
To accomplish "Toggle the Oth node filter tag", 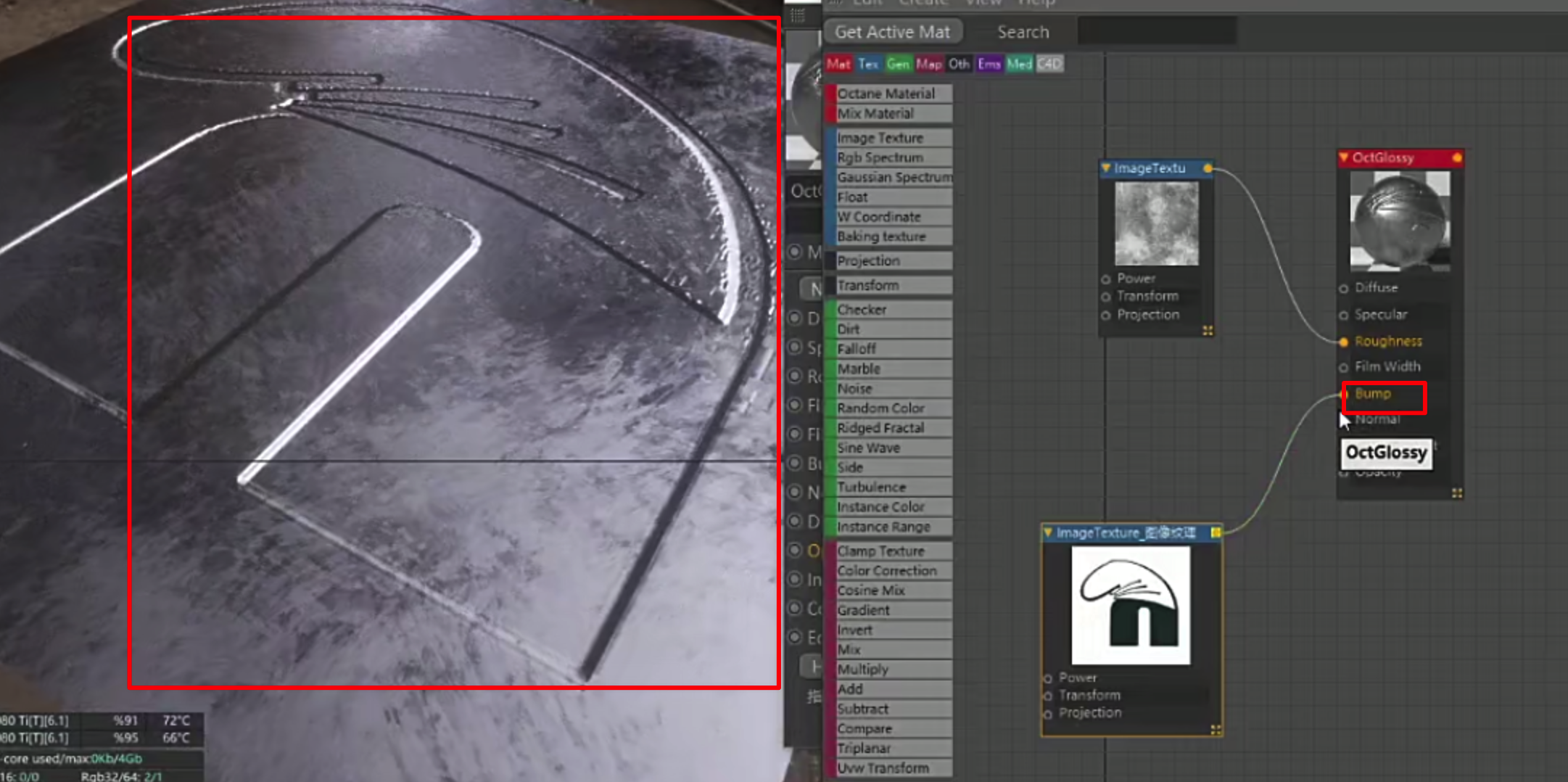I will click(959, 64).
